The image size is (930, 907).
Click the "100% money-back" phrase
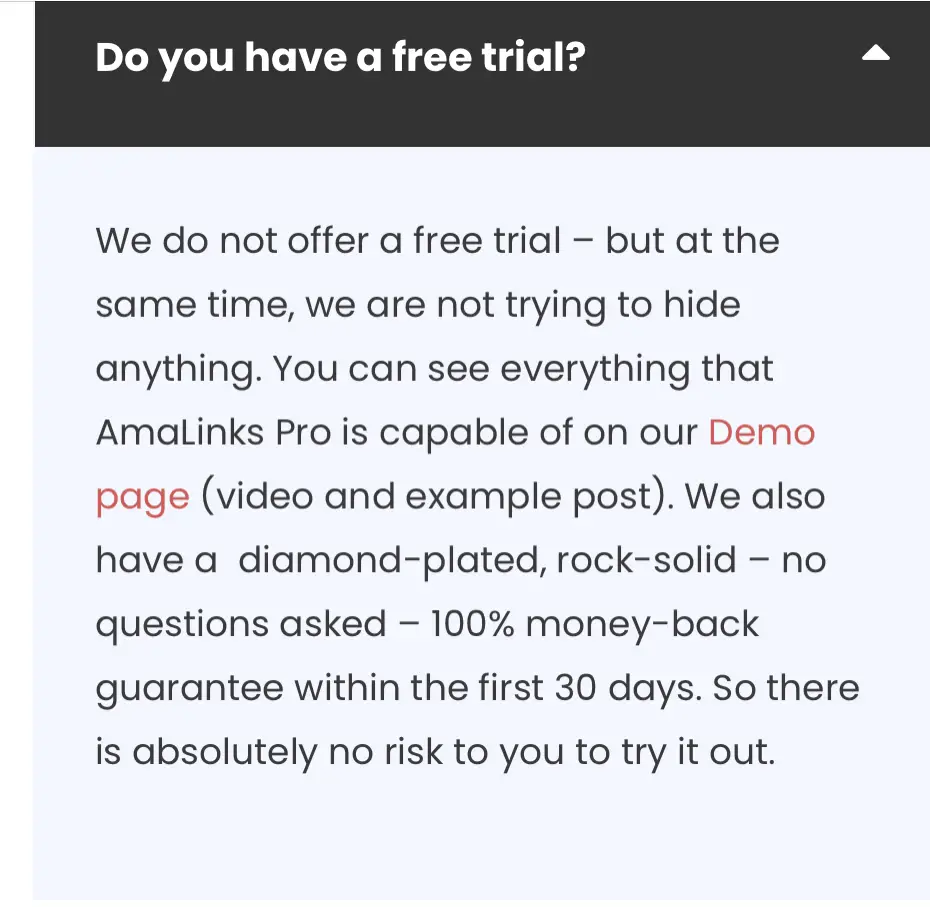(594, 624)
